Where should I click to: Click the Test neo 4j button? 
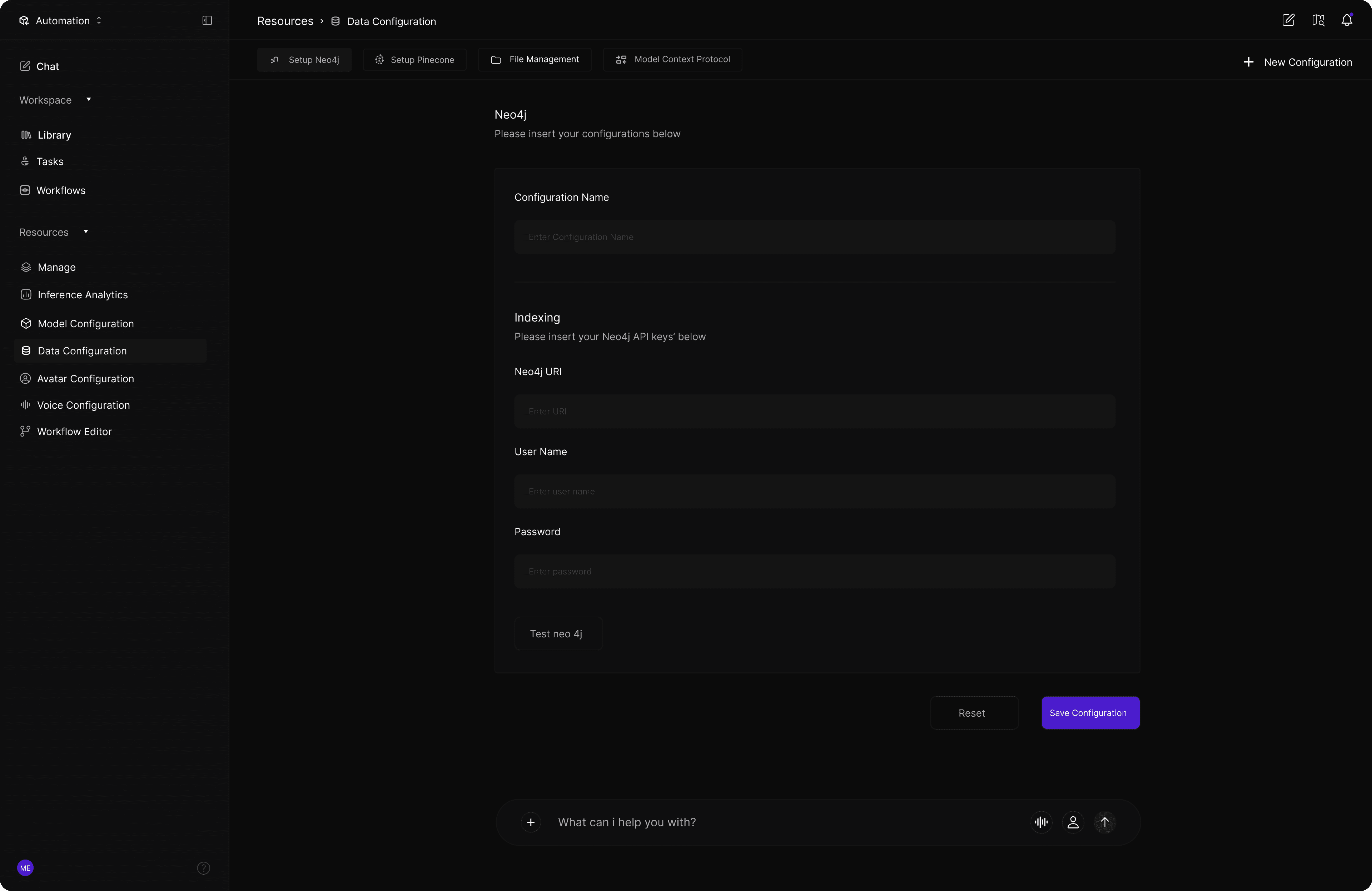(x=557, y=634)
